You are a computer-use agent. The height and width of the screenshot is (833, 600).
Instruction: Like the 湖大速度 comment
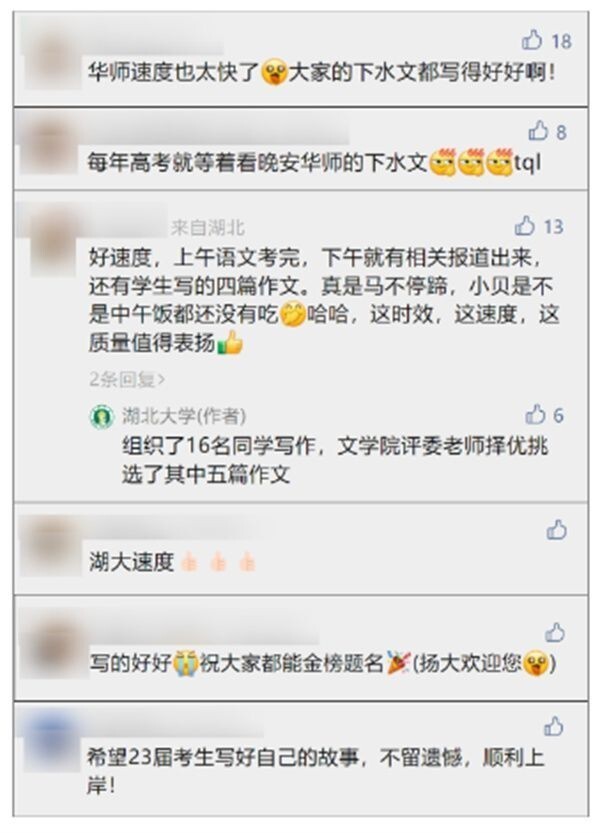[x=556, y=530]
